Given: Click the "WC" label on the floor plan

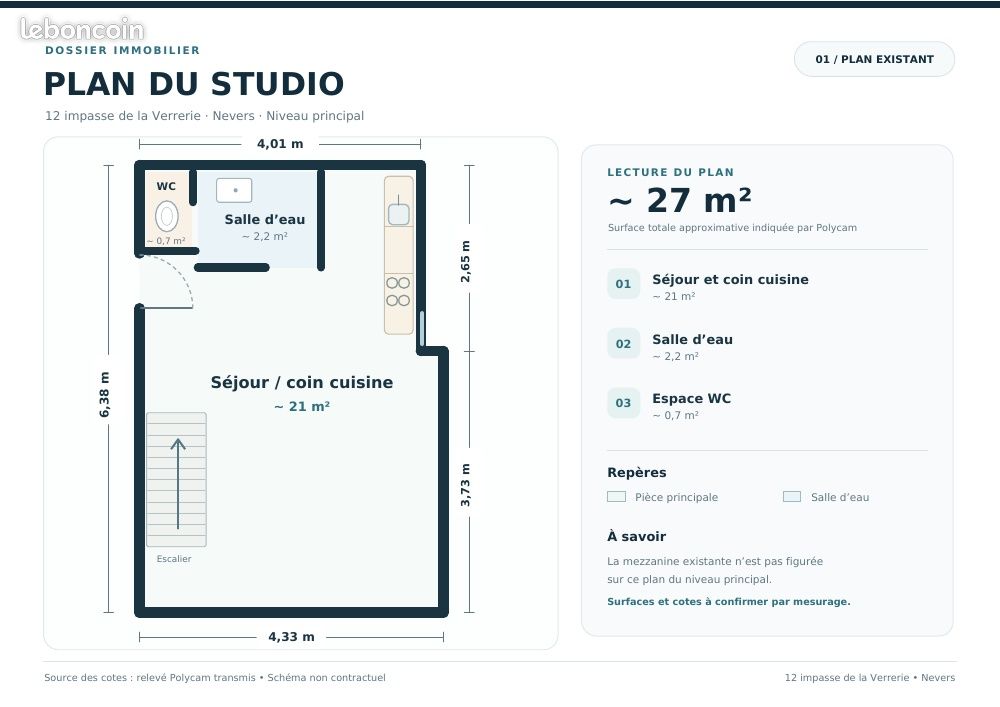Looking at the screenshot, I should 166,186.
